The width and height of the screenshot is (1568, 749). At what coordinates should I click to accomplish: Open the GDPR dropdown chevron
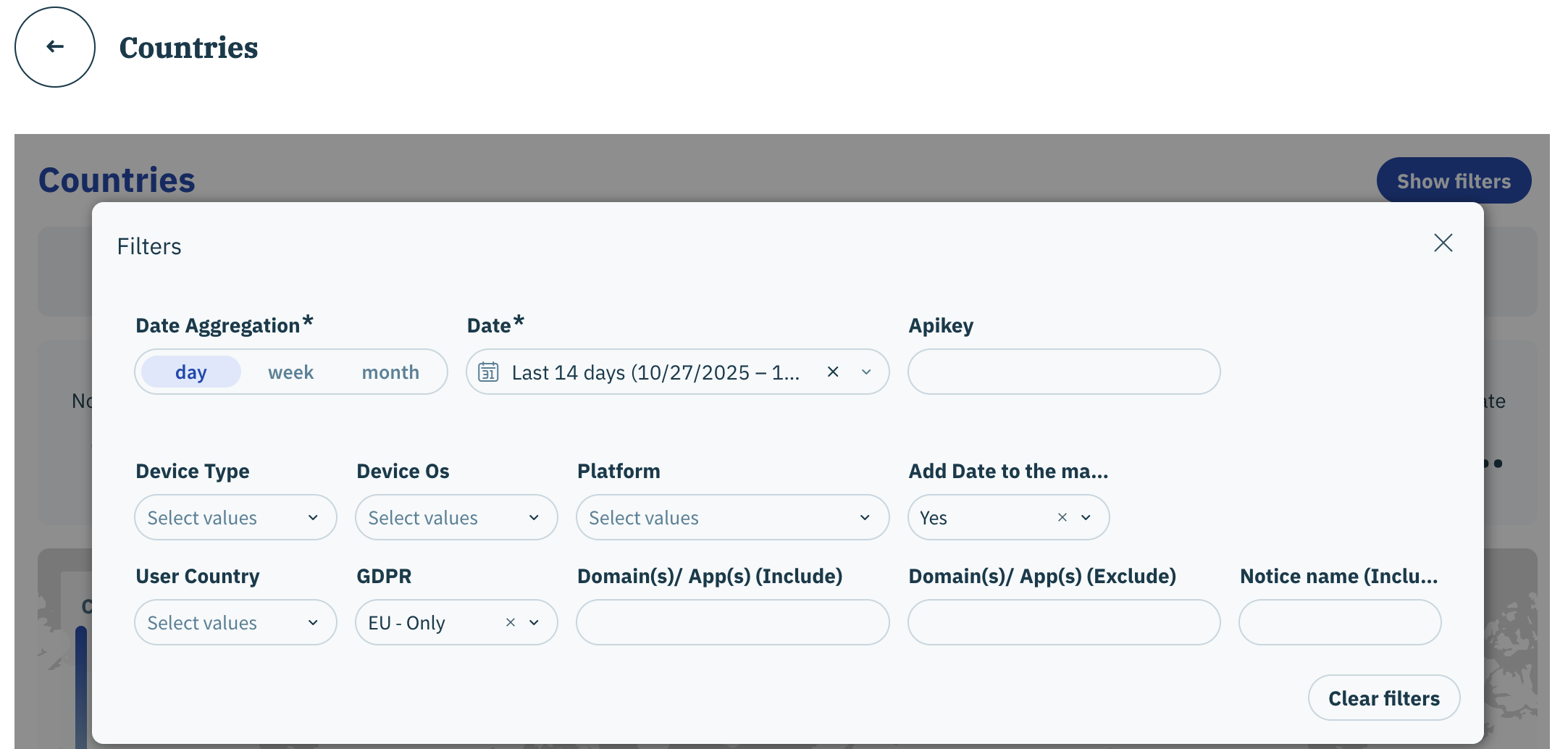tap(534, 622)
